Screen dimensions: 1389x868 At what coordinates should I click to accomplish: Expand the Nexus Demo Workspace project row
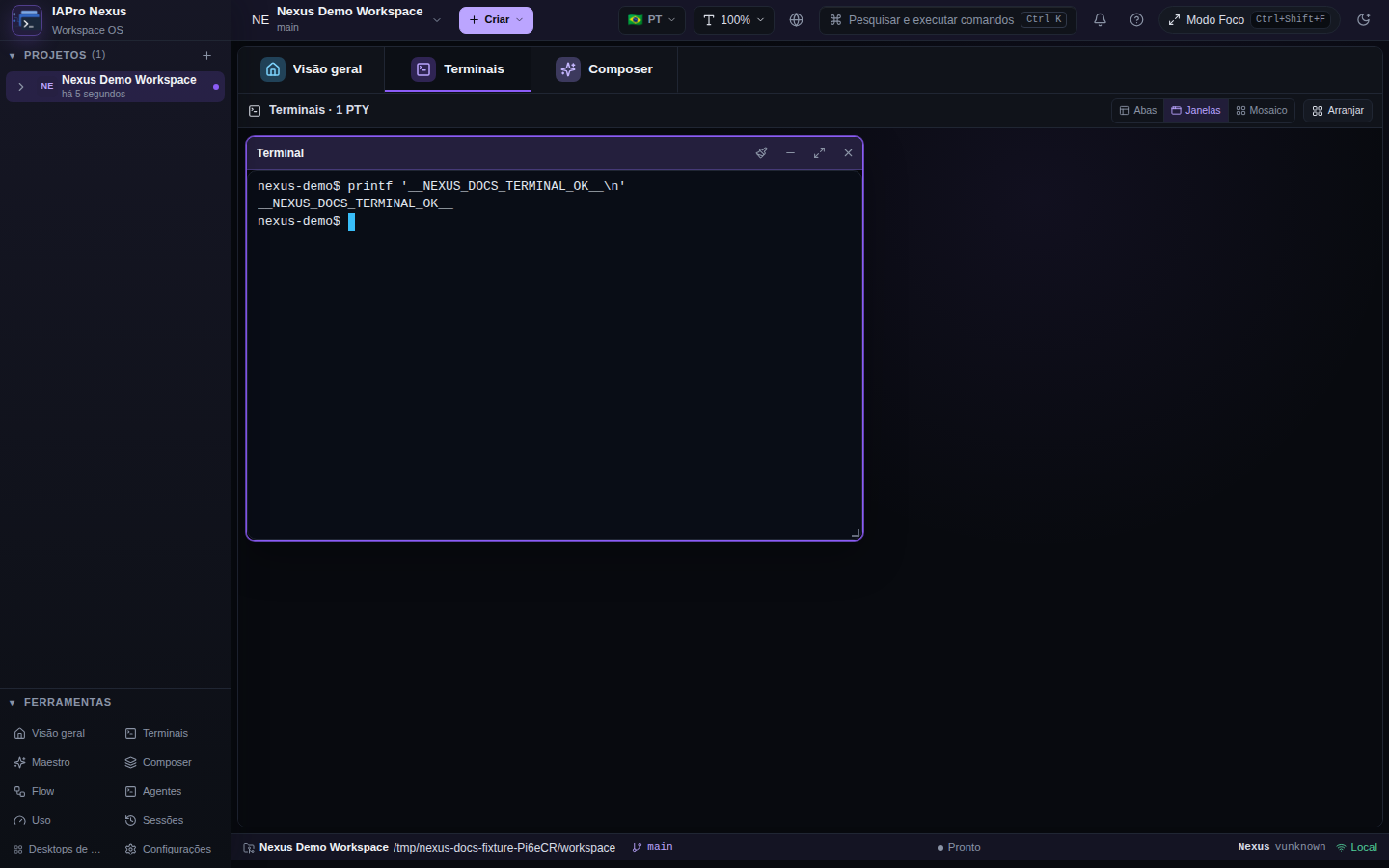point(21,86)
